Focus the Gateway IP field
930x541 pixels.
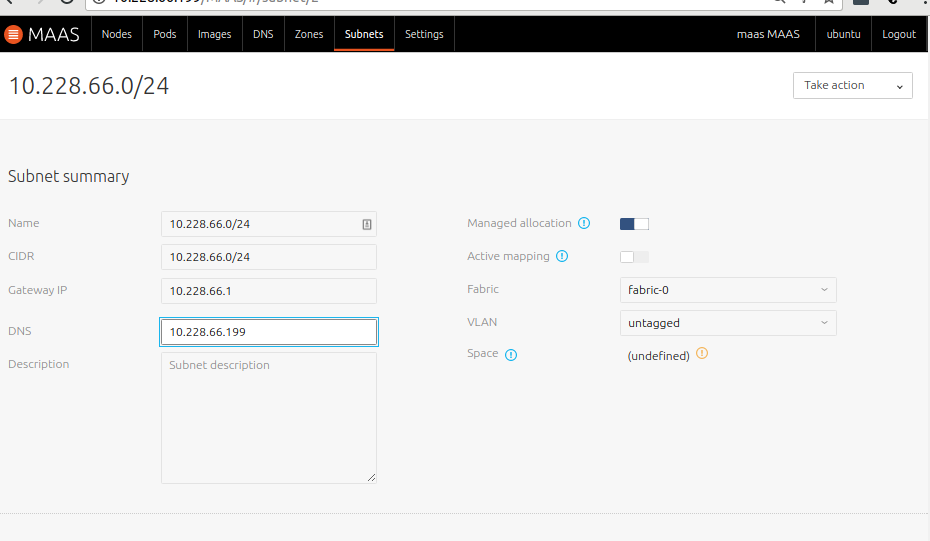269,291
